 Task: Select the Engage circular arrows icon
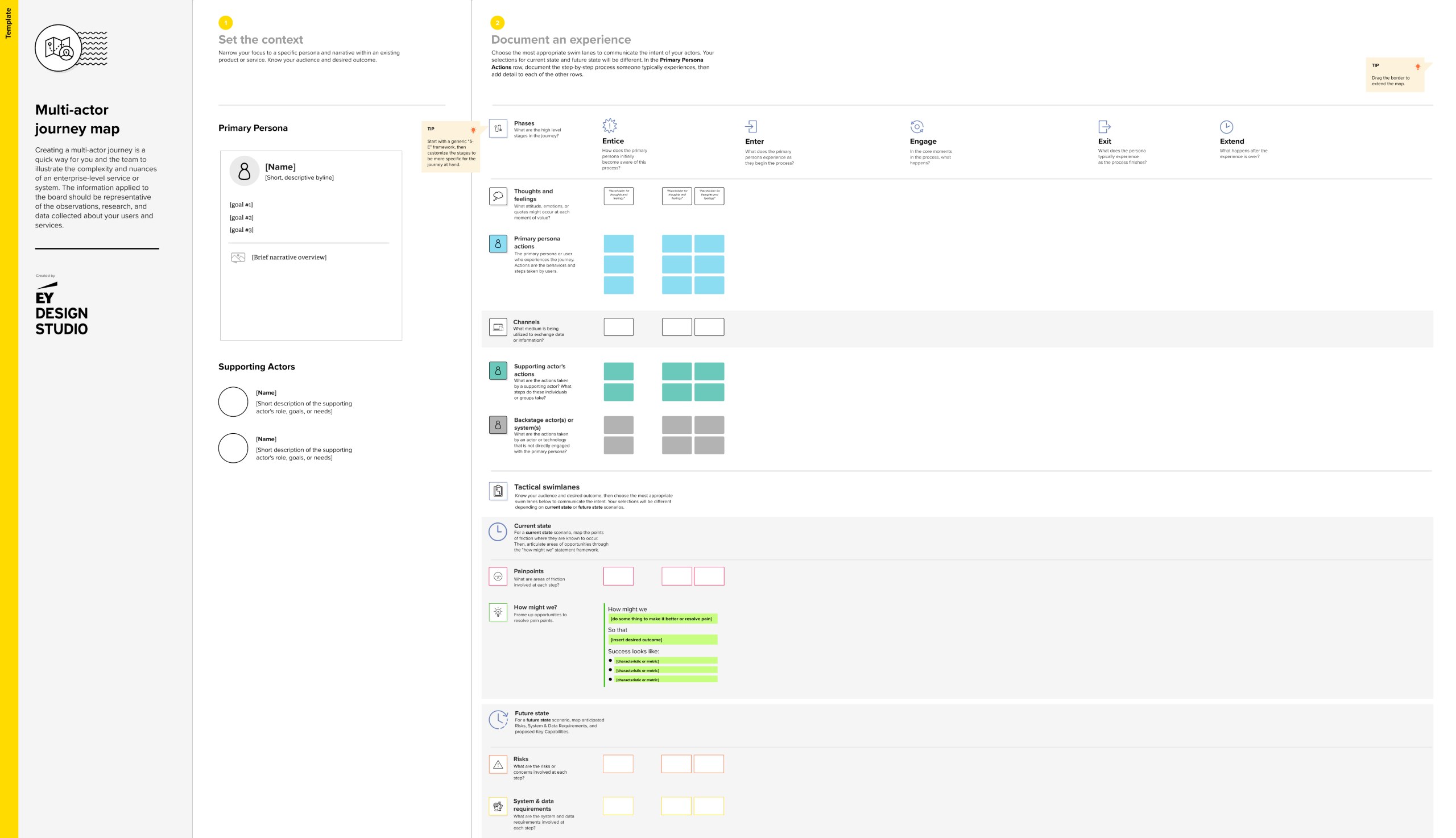(x=917, y=126)
